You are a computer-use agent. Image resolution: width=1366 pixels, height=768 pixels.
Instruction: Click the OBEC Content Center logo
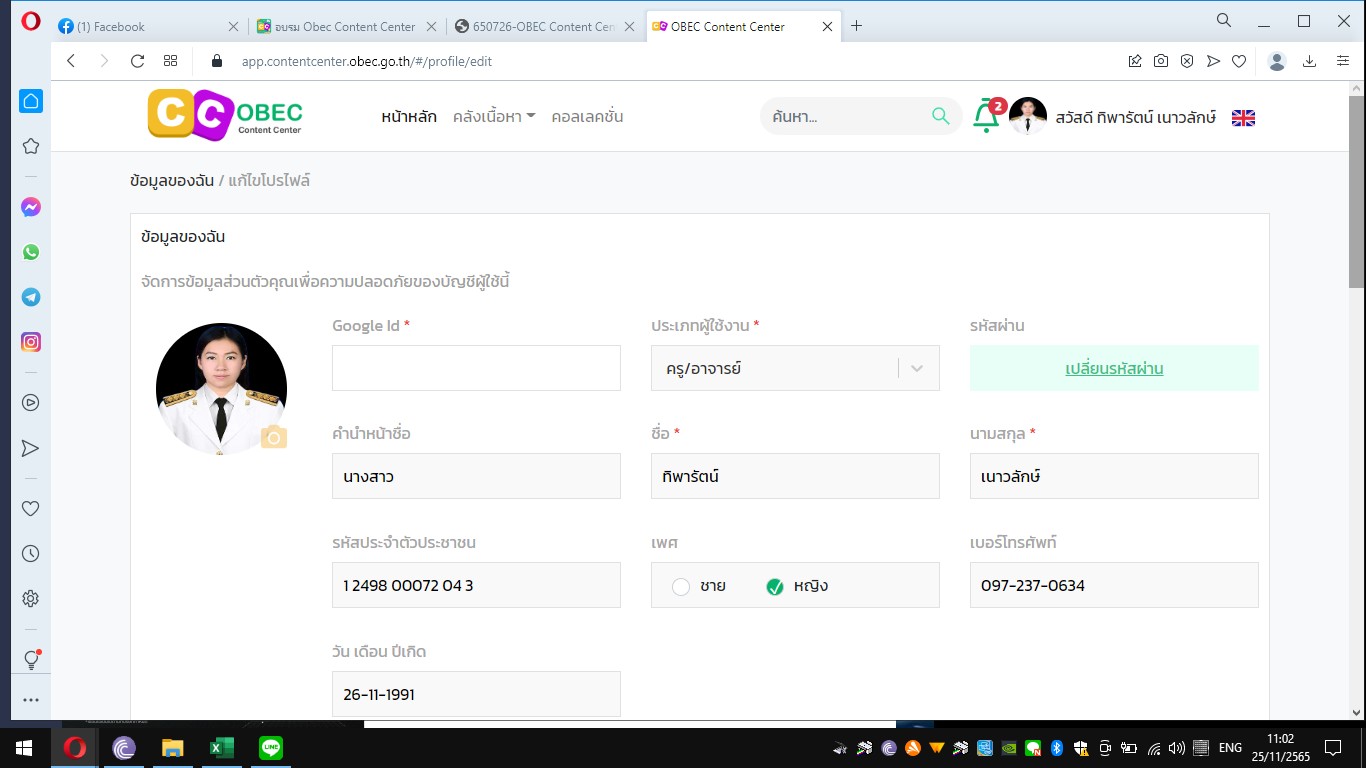(225, 115)
